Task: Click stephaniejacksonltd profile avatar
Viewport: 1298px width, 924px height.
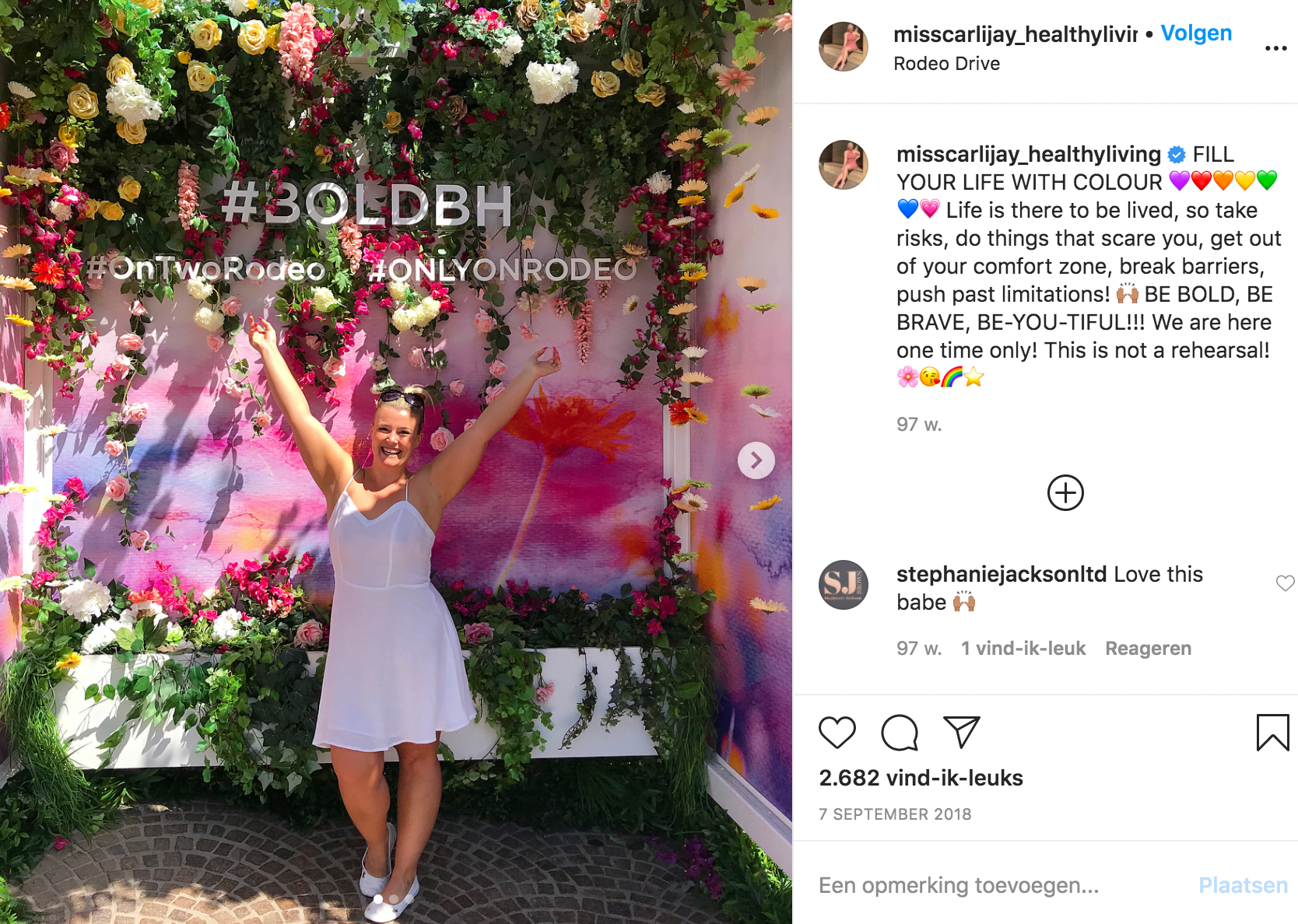Action: [x=844, y=585]
